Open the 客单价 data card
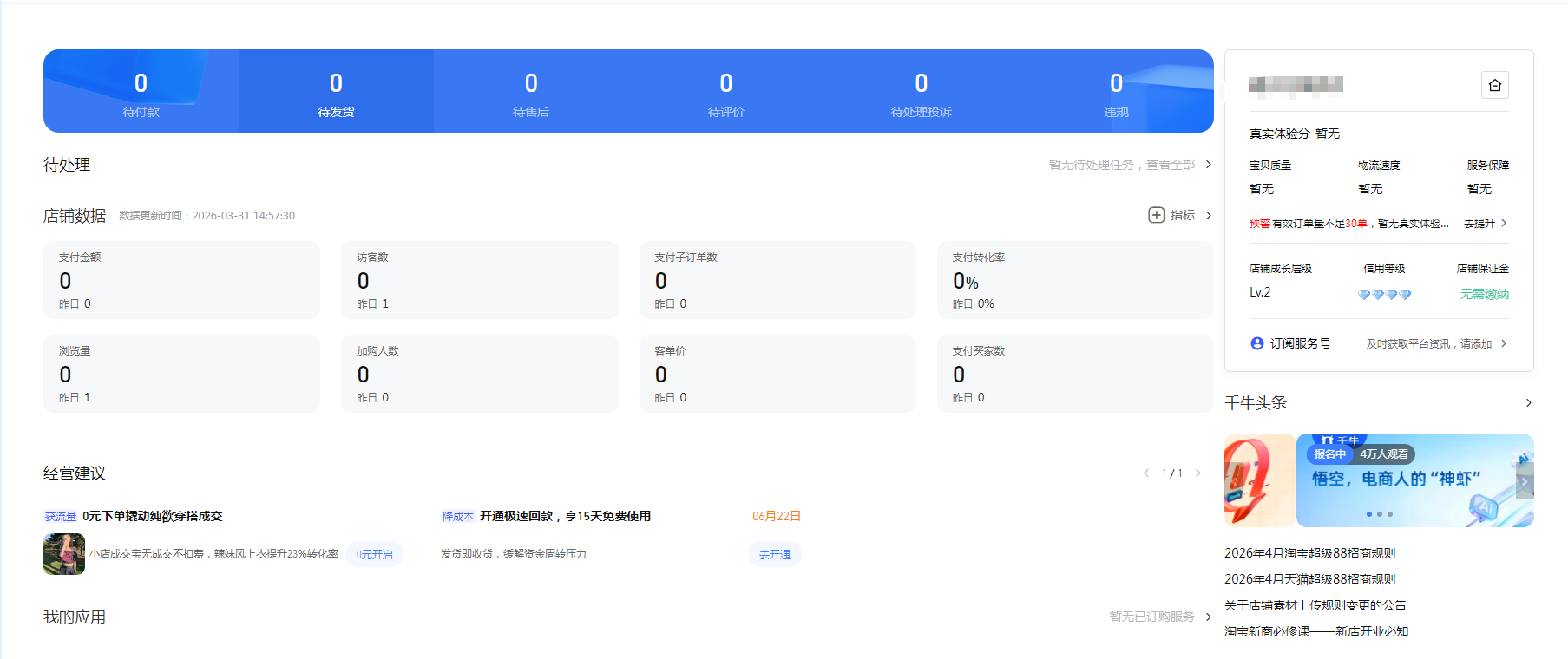Screen dimensions: 1568x659 (x=777, y=374)
